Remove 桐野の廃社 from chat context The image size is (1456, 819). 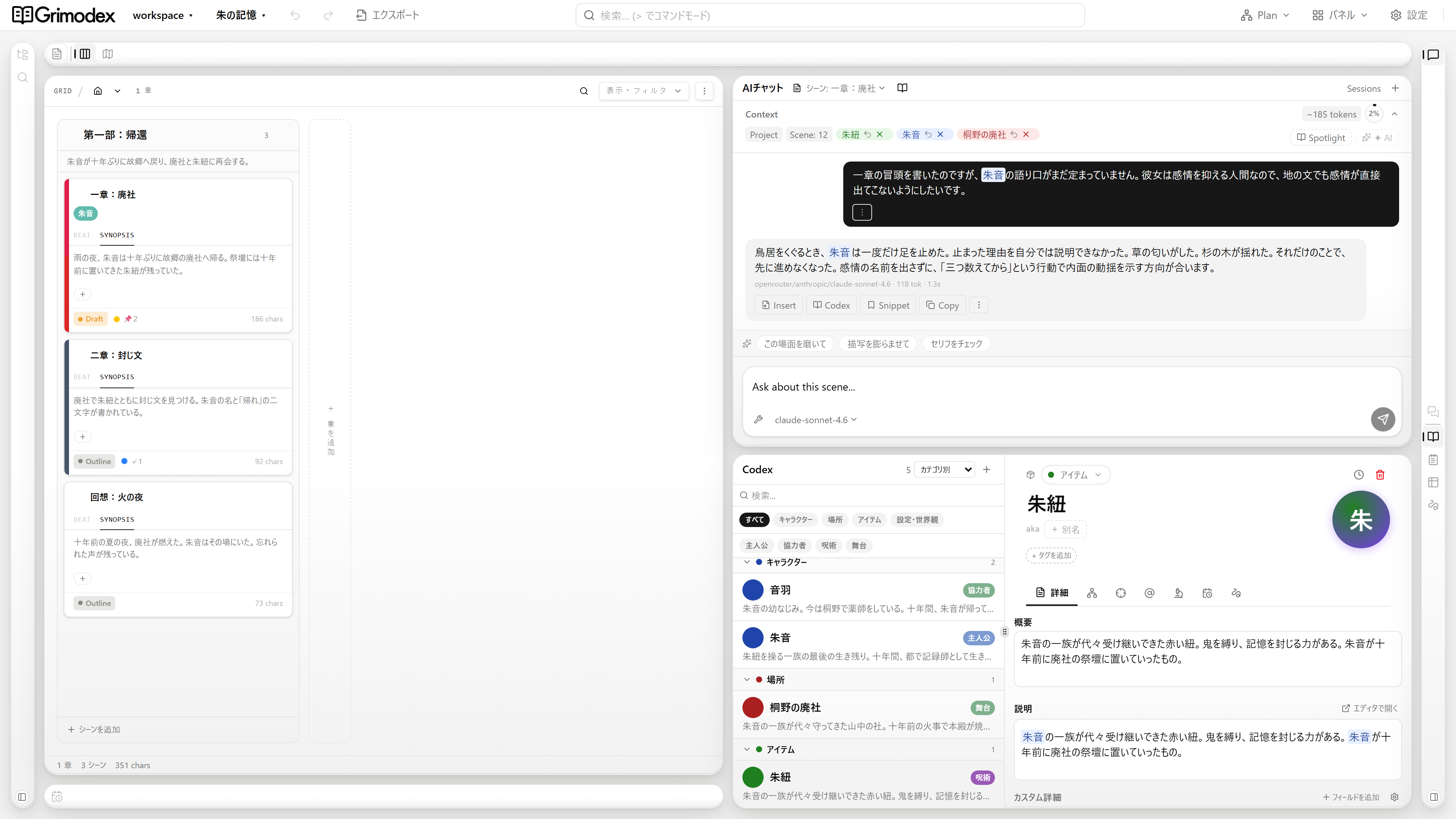(x=1026, y=135)
